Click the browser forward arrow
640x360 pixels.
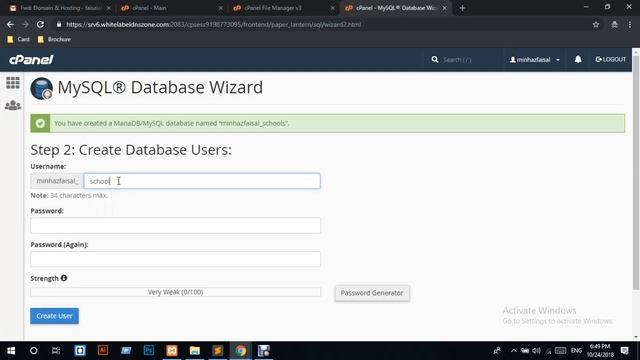pyautogui.click(x=25, y=24)
